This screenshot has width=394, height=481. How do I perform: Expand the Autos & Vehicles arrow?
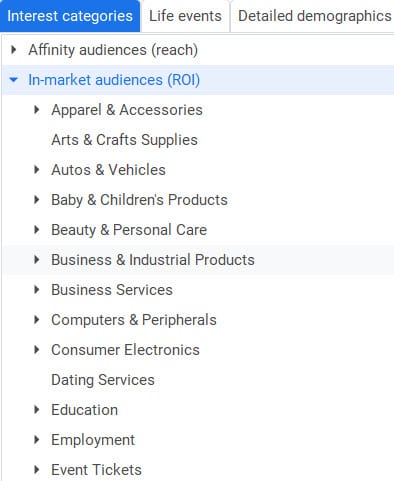click(37, 170)
